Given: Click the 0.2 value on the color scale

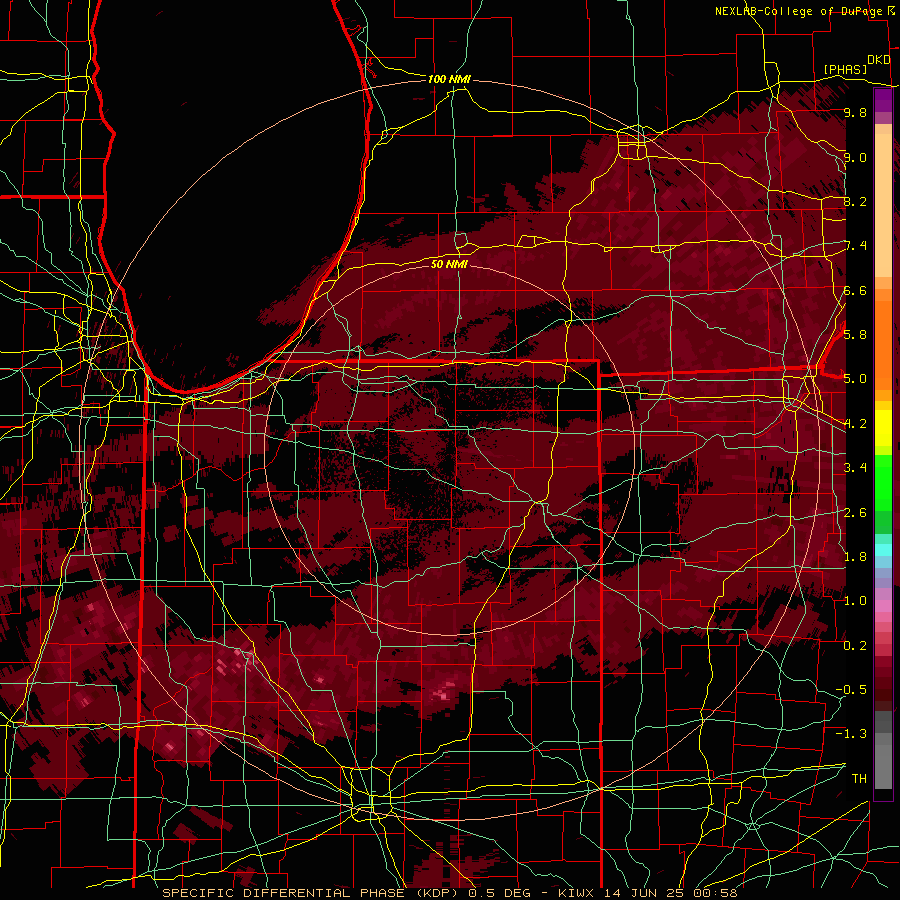Looking at the screenshot, I should [x=855, y=646].
